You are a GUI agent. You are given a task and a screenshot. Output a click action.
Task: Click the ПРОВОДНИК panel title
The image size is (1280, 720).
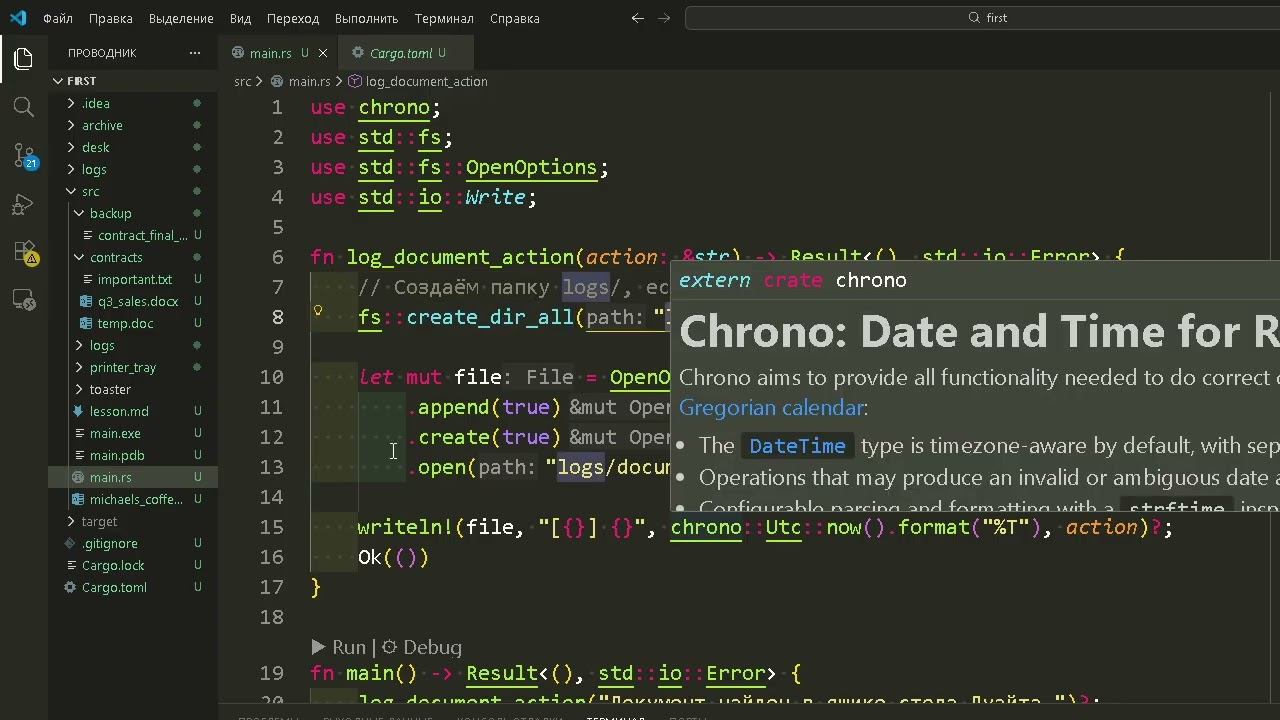[102, 53]
